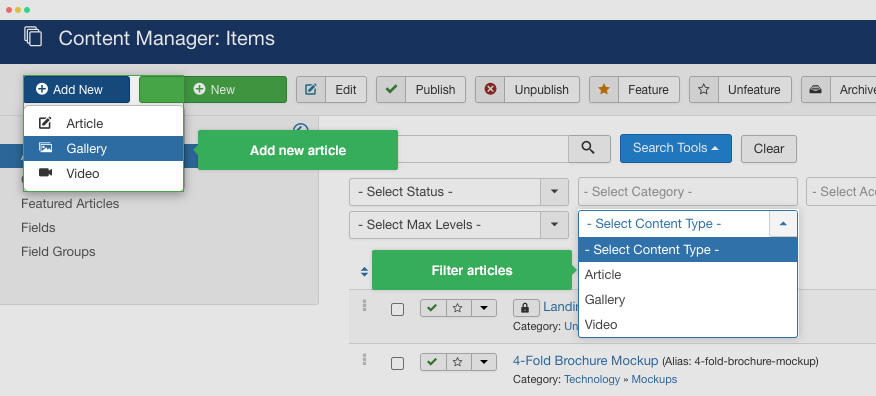Viewport: 876px width, 396px height.
Task: Click the image icon beside Gallery
Action: [45, 148]
